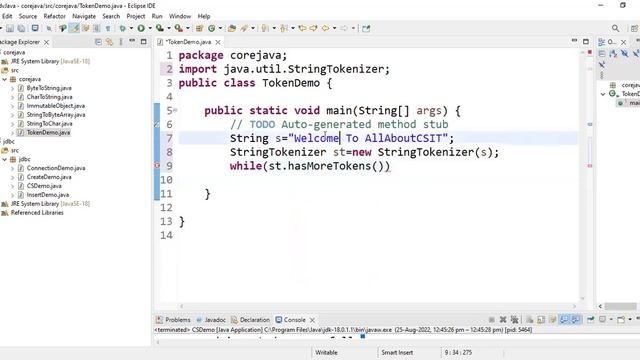Collapse the corejava package tree node
The height and width of the screenshot is (360, 640).
(5, 79)
